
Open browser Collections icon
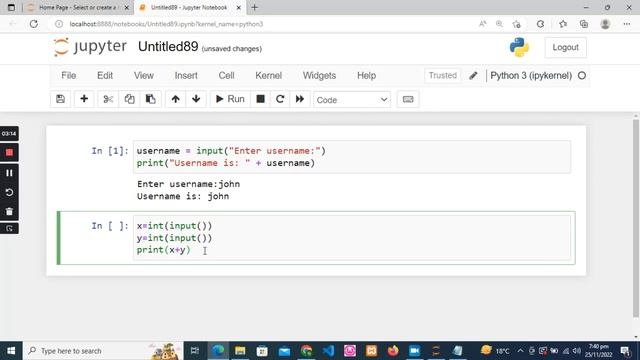tap(584, 24)
